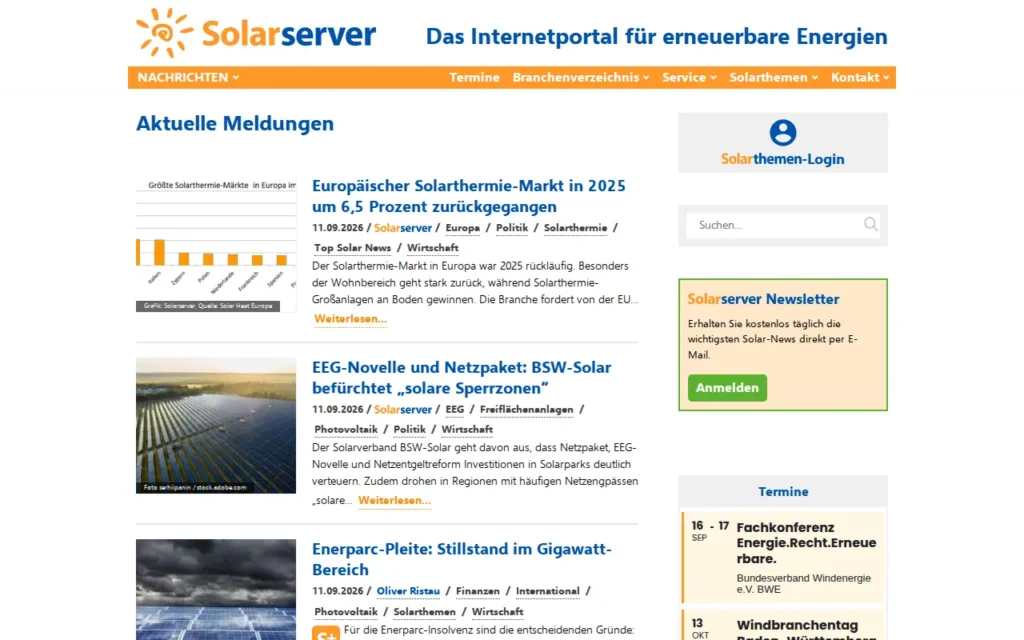Viewport: 1024px width, 640px height.
Task: Click Weiterlesen under the Solarthermie article
Action: (x=350, y=319)
